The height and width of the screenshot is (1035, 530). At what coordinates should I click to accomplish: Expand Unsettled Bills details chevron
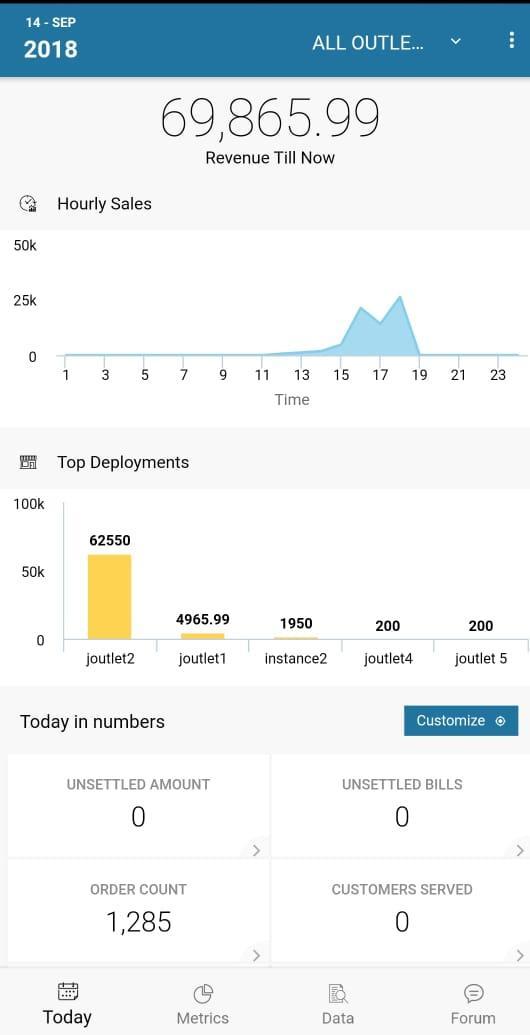click(520, 850)
